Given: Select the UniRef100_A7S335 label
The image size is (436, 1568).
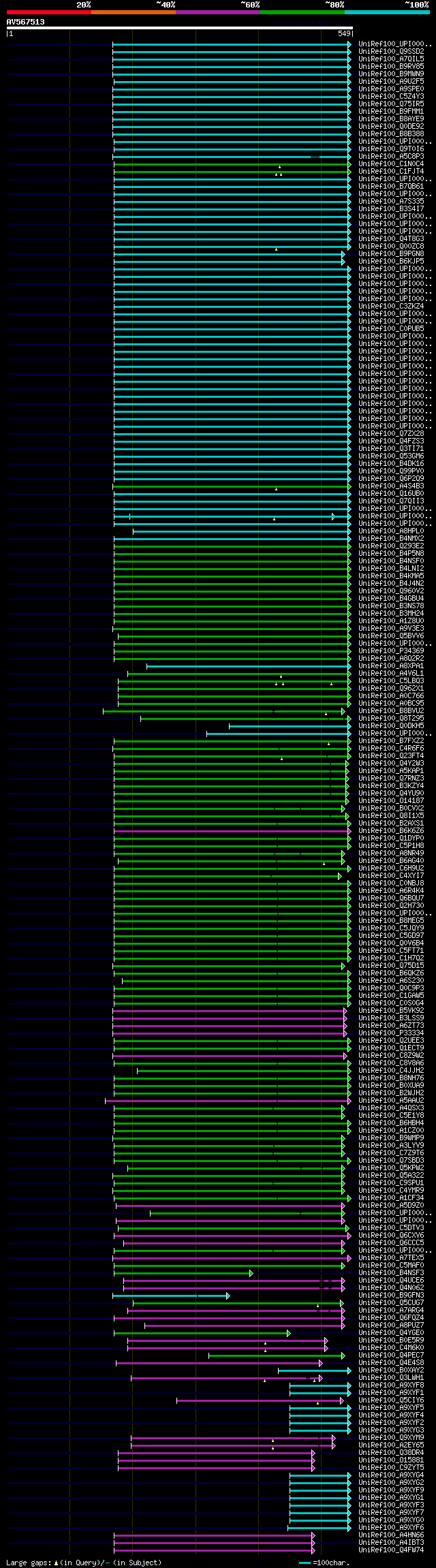Looking at the screenshot, I should (391, 201).
